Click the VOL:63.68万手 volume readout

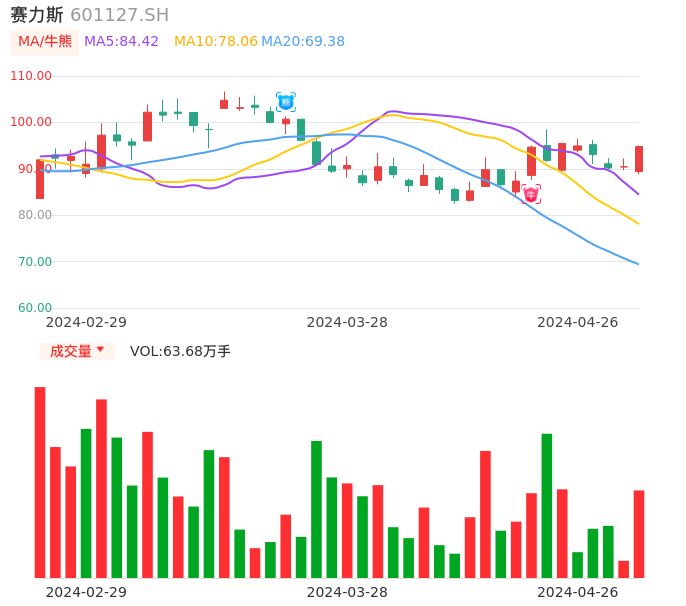[180, 351]
